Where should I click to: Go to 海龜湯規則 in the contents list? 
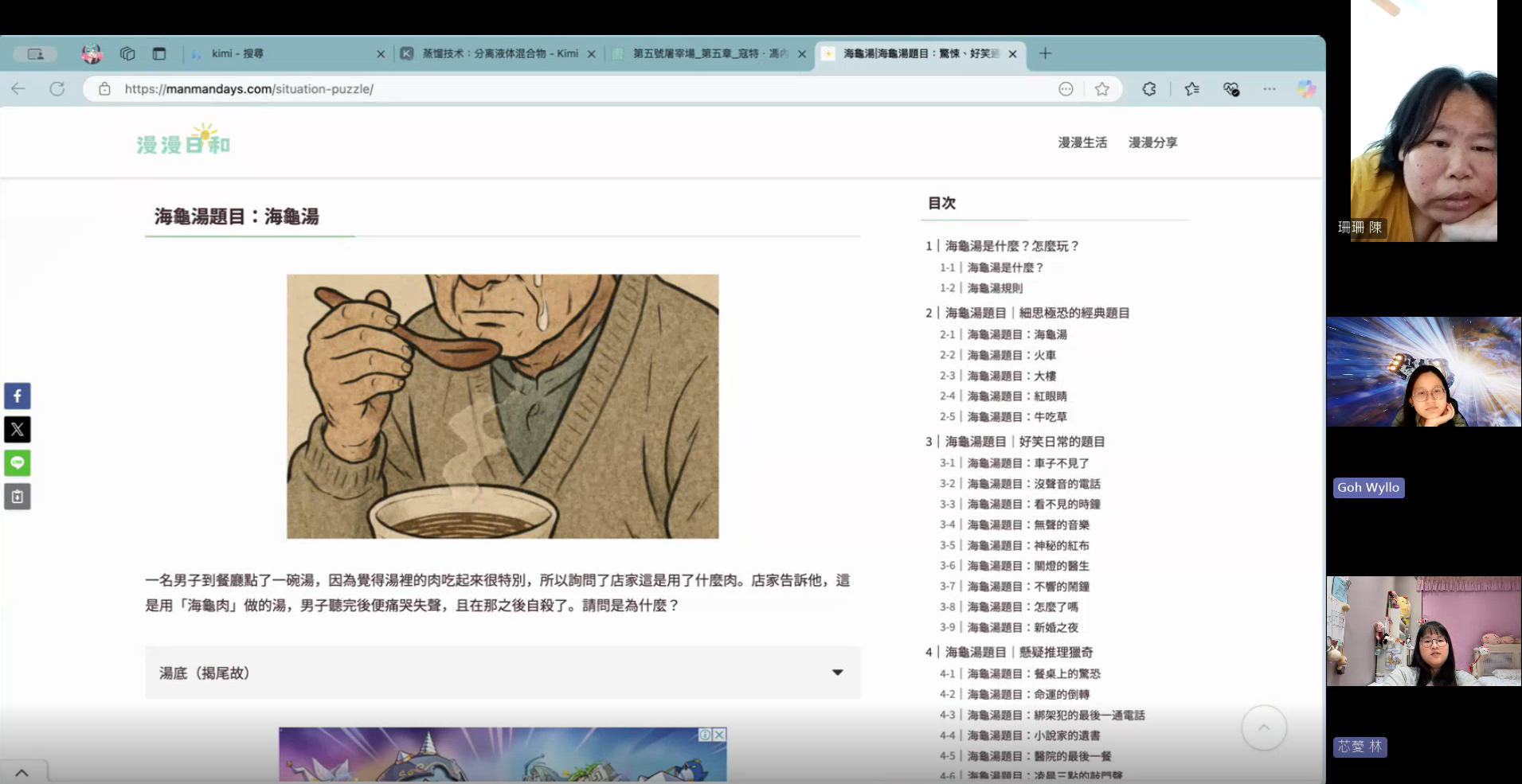(994, 288)
